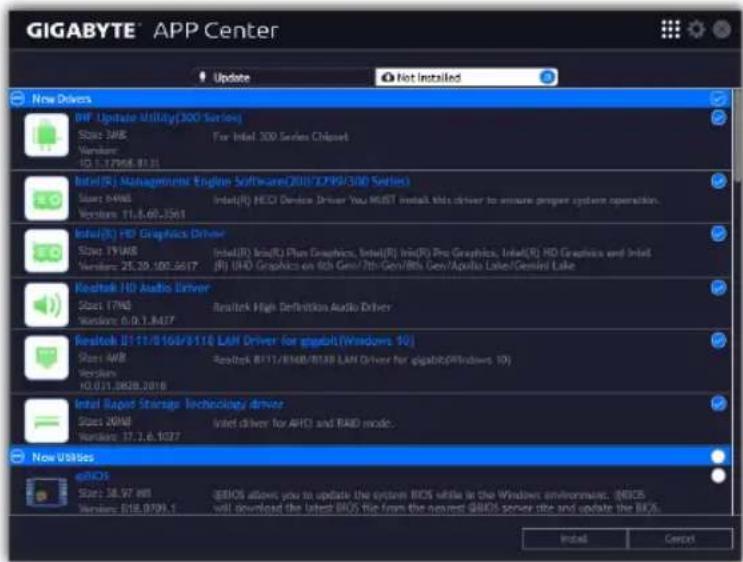Click the Cancel button

tap(680, 539)
